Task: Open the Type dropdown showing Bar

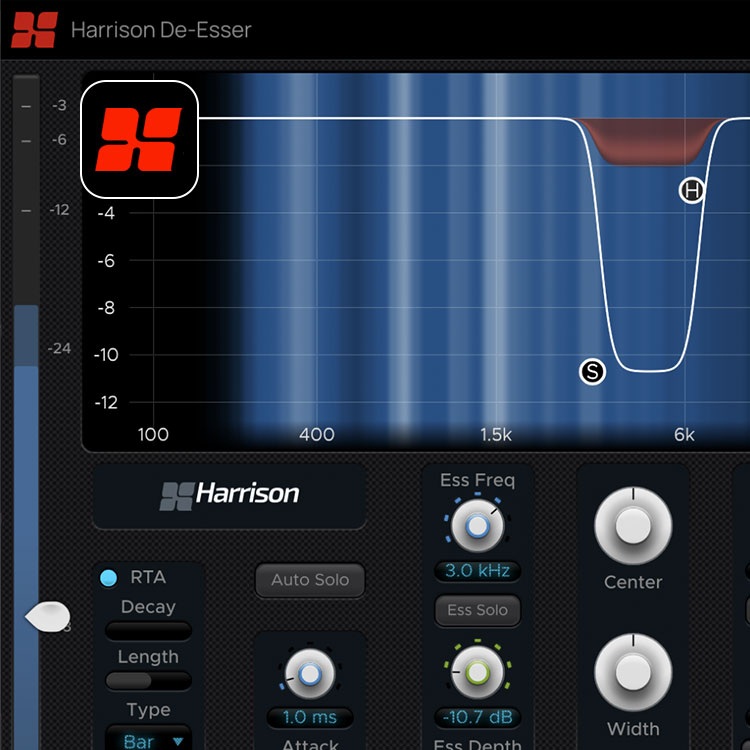Action: click(148, 740)
